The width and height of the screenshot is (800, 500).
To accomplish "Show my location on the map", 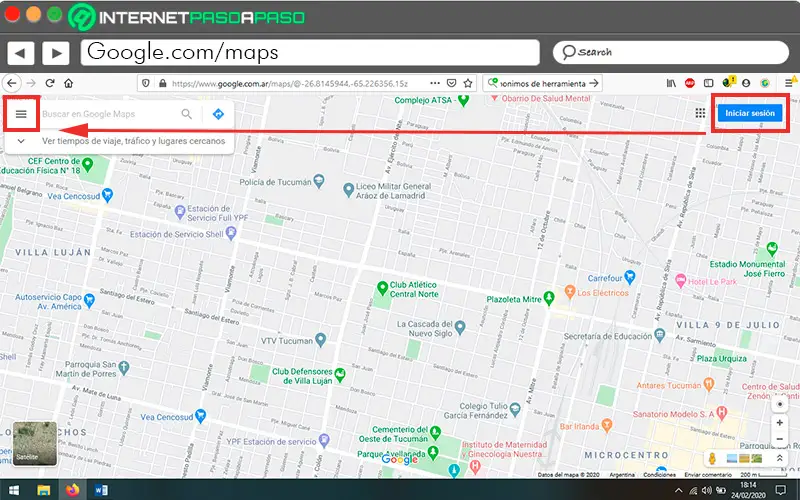I will [x=779, y=405].
